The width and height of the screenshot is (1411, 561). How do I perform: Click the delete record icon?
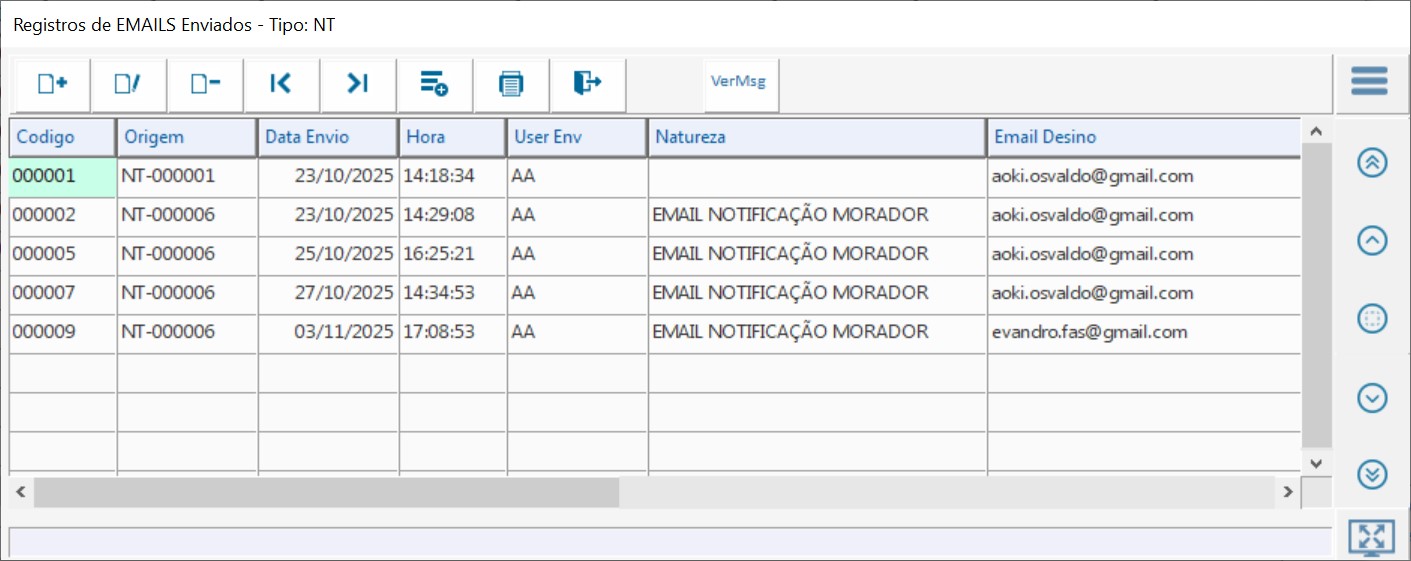[205, 84]
